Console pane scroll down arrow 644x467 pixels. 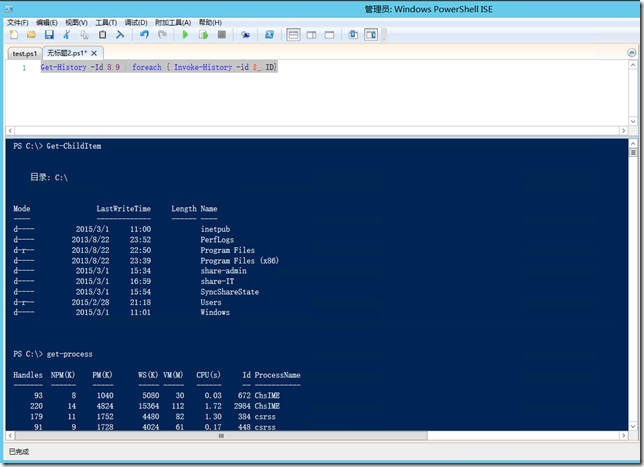633,426
